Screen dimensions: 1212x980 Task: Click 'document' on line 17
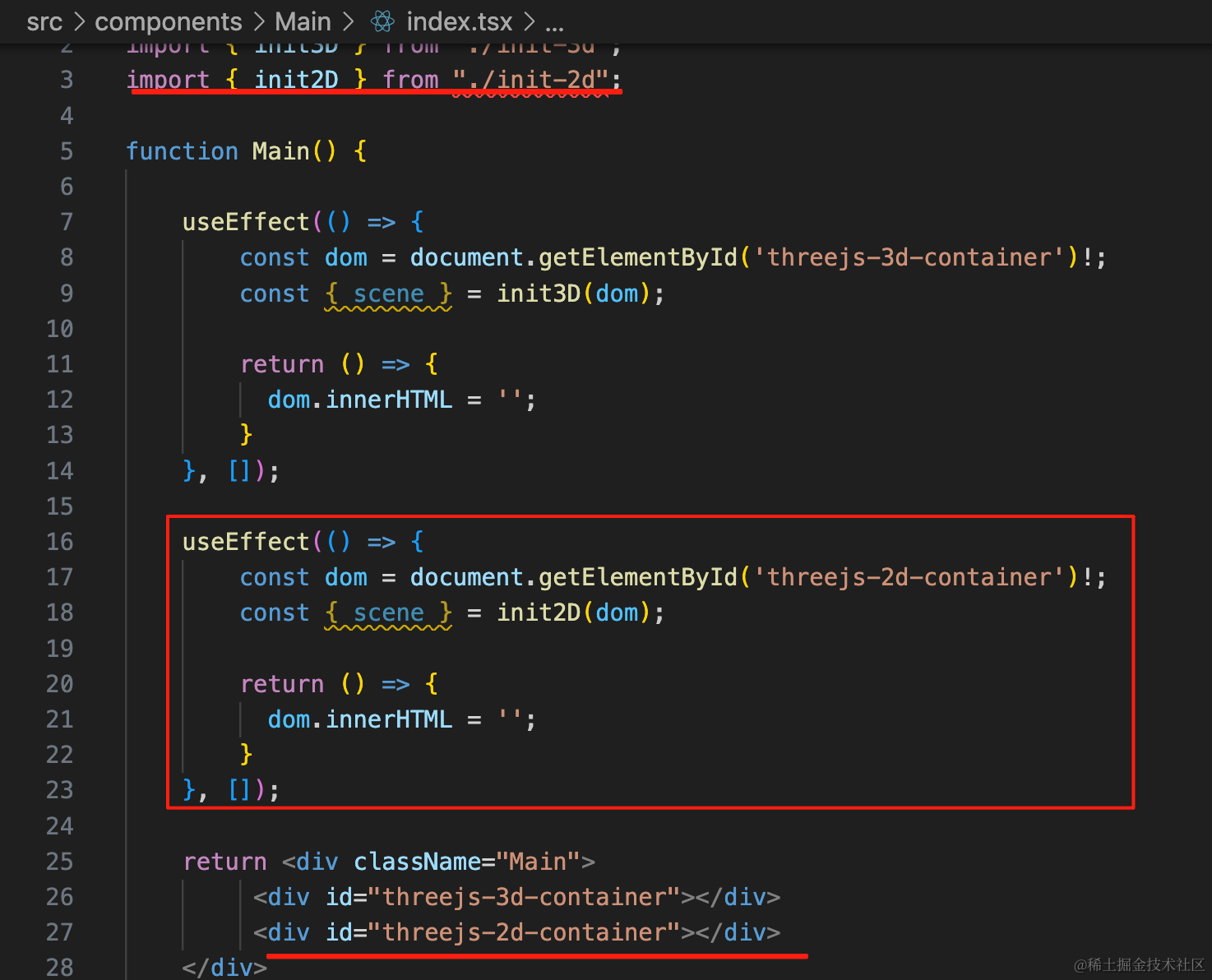click(467, 577)
